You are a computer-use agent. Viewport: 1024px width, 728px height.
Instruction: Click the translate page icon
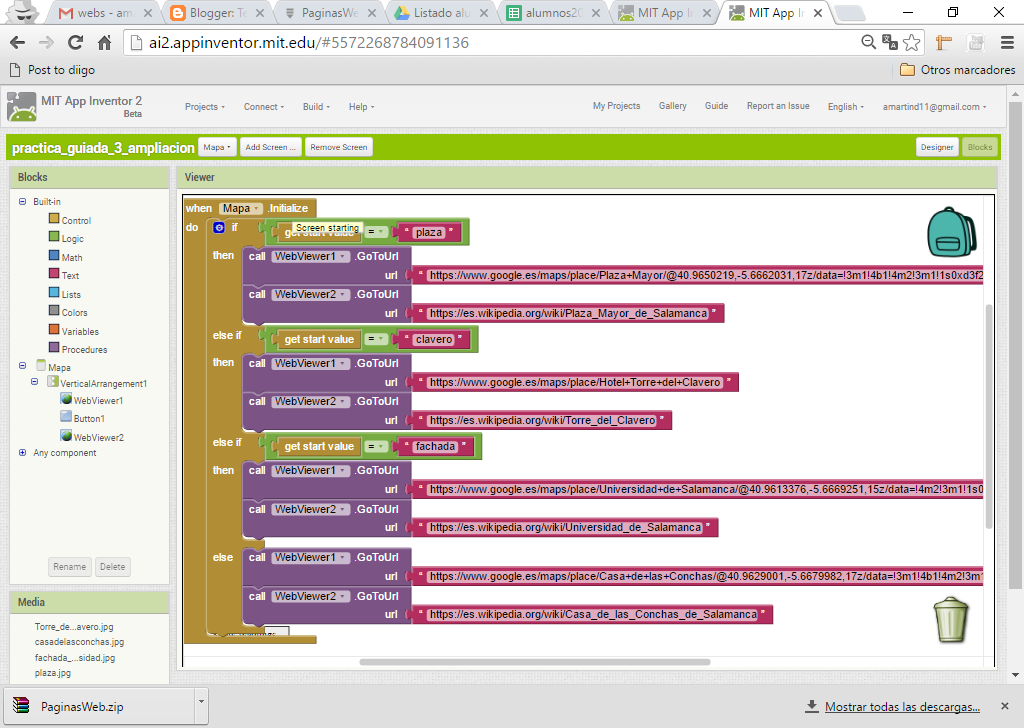pyautogui.click(x=889, y=42)
